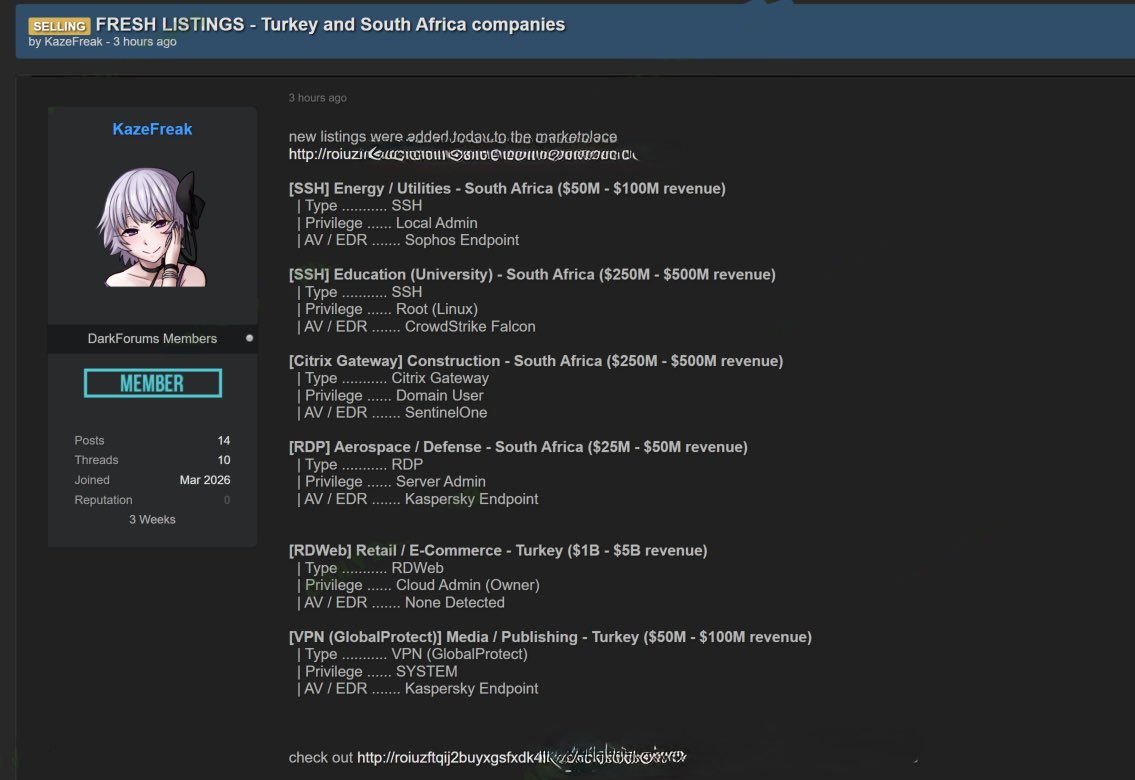Select the RDP Aerospace / Defense heading

[x=518, y=446]
